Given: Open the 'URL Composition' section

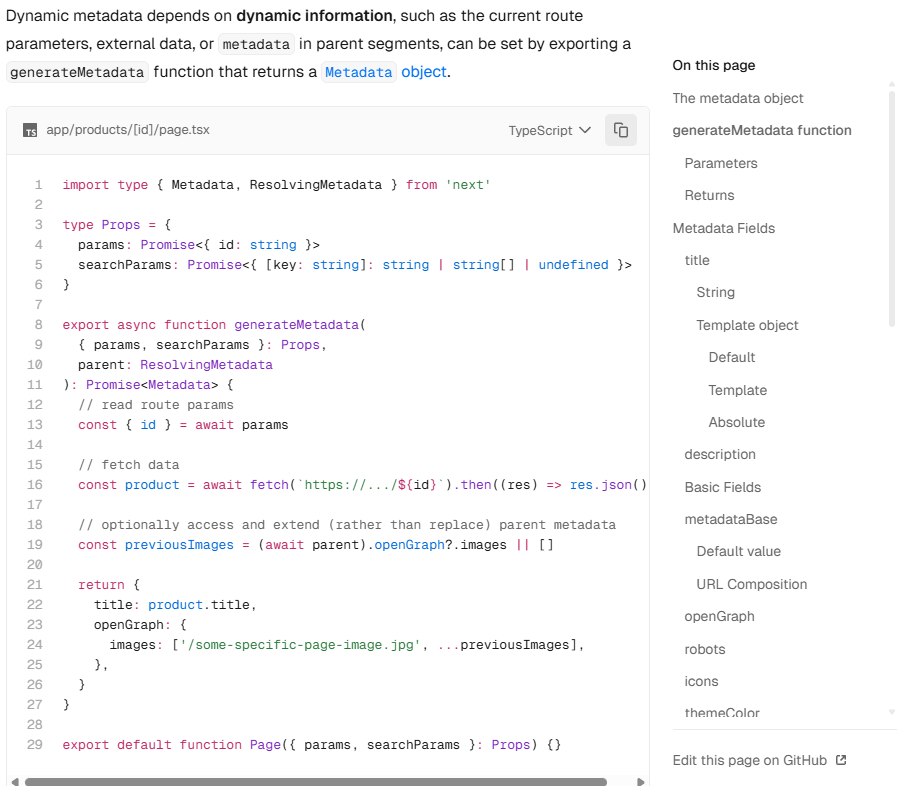Looking at the screenshot, I should 749,584.
